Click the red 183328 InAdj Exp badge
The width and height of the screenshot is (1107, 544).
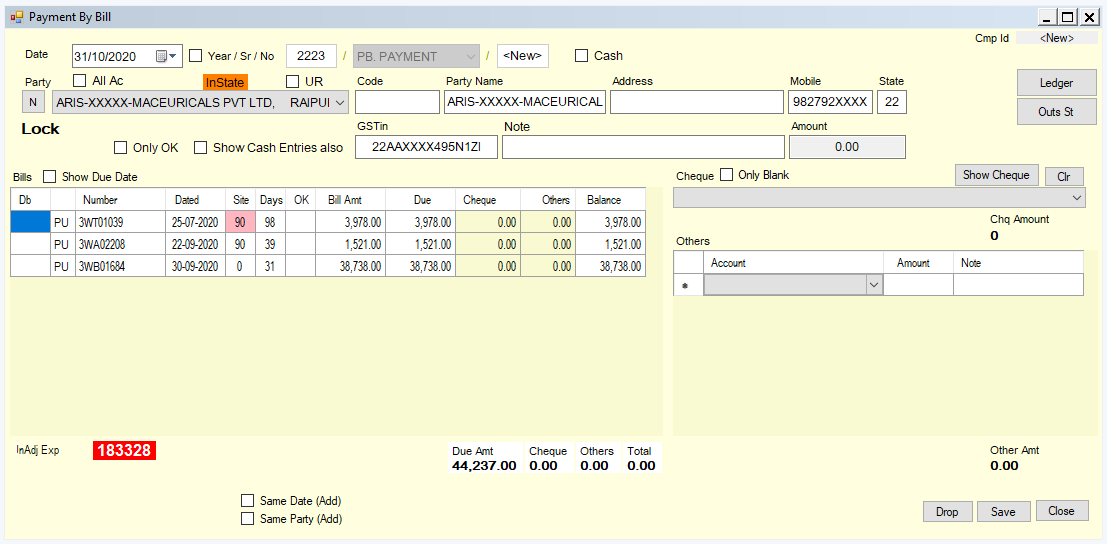[124, 451]
